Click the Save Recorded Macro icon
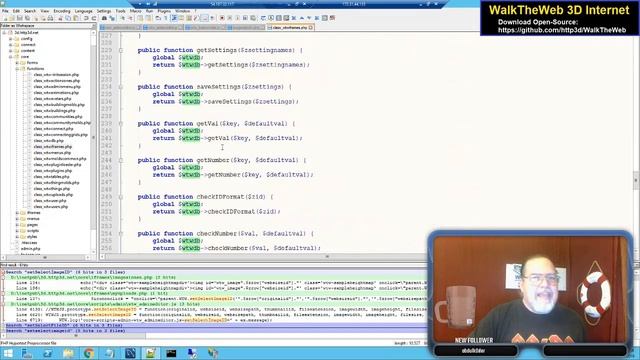The height and width of the screenshot is (360, 640). point(253,18)
